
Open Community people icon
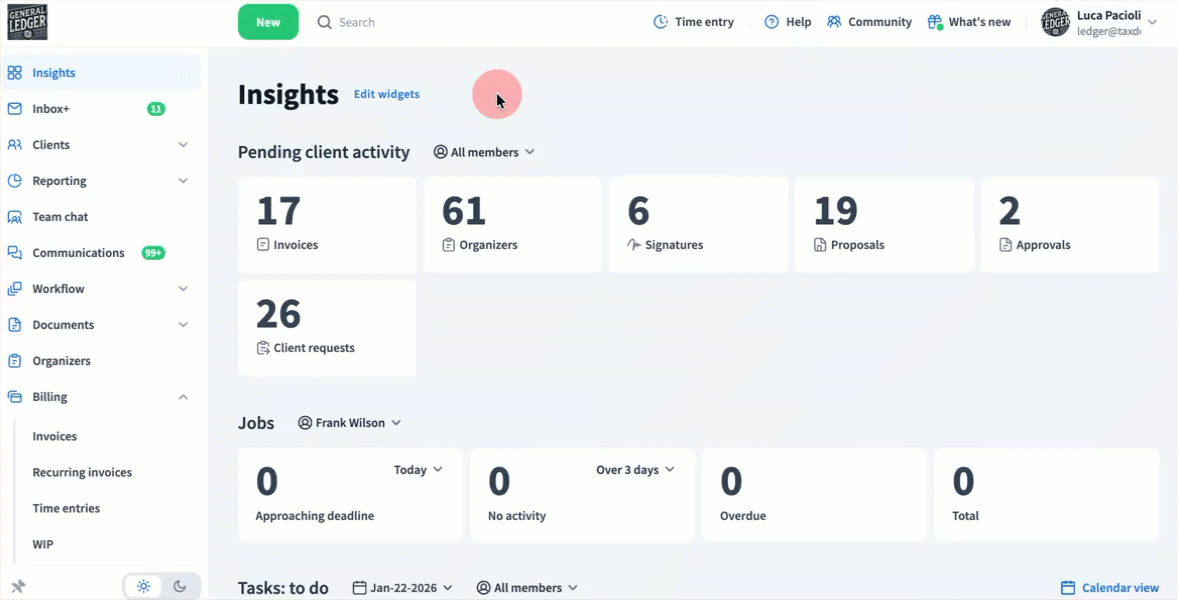tap(834, 22)
